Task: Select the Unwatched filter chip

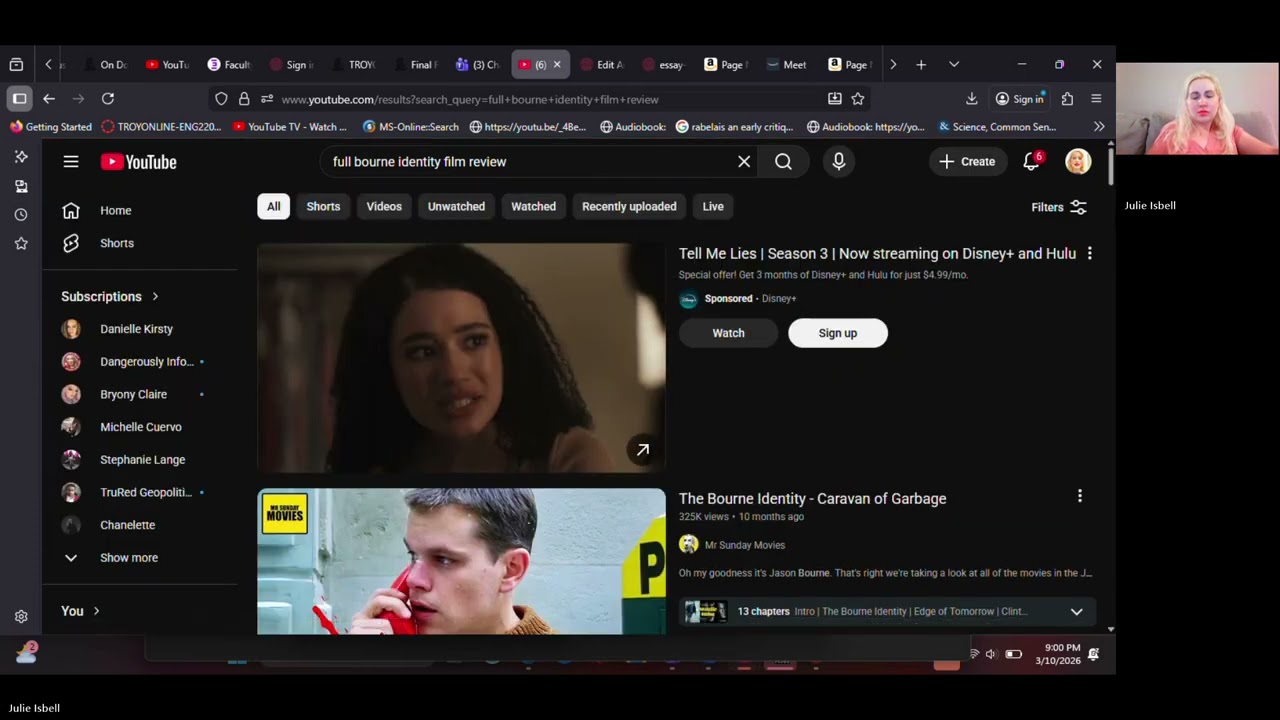Action: [x=456, y=207]
